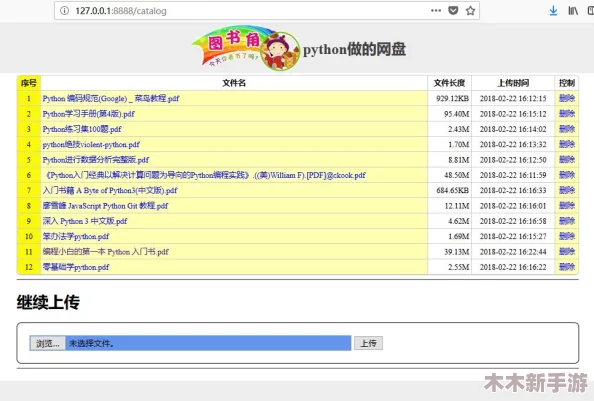Click the python做的网盘 title text
The image size is (594, 401).
pyautogui.click(x=355, y=49)
